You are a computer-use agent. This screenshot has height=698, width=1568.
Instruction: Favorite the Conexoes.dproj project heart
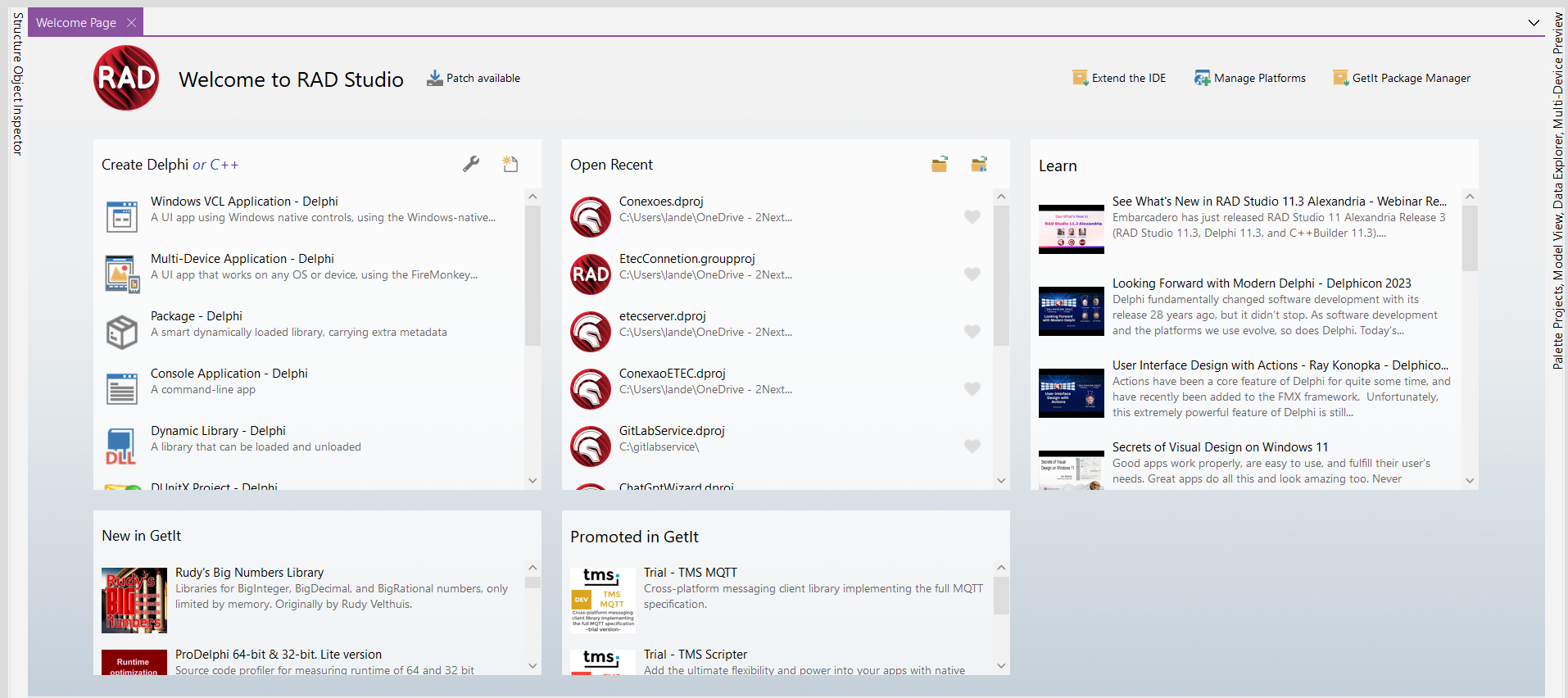[x=972, y=217]
